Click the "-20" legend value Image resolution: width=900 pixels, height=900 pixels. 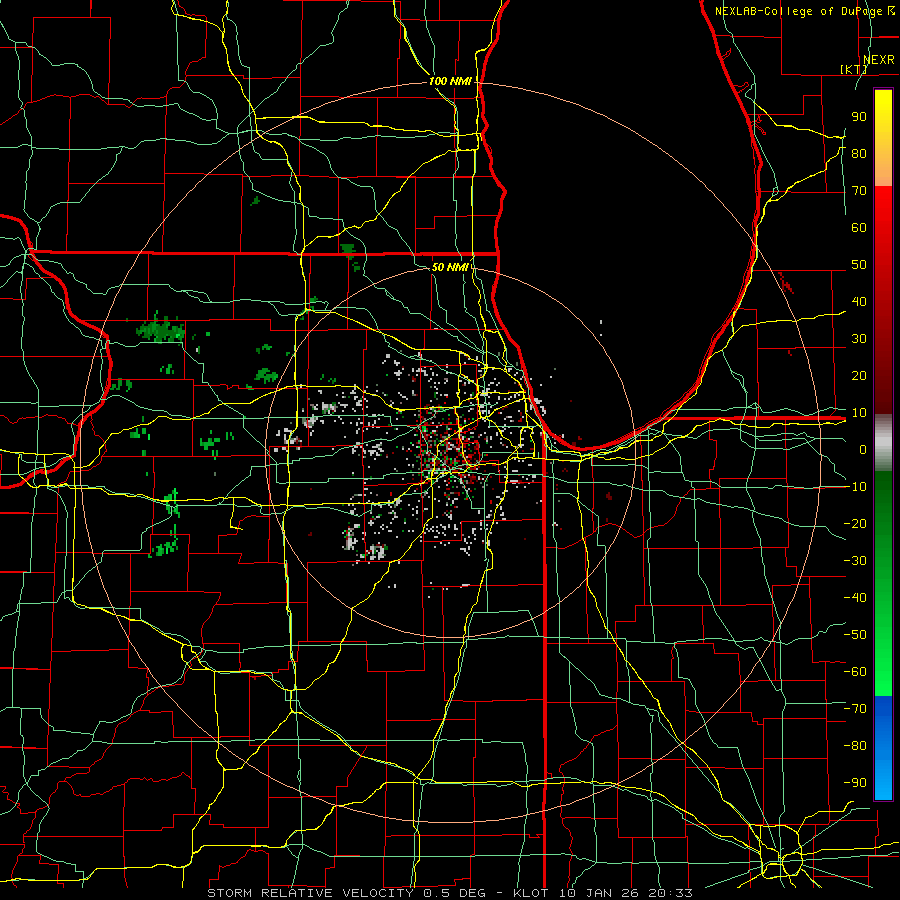(x=855, y=524)
